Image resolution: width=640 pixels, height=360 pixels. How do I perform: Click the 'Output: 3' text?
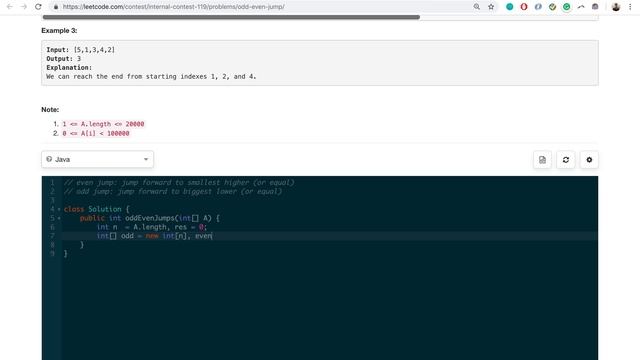(x=63, y=59)
